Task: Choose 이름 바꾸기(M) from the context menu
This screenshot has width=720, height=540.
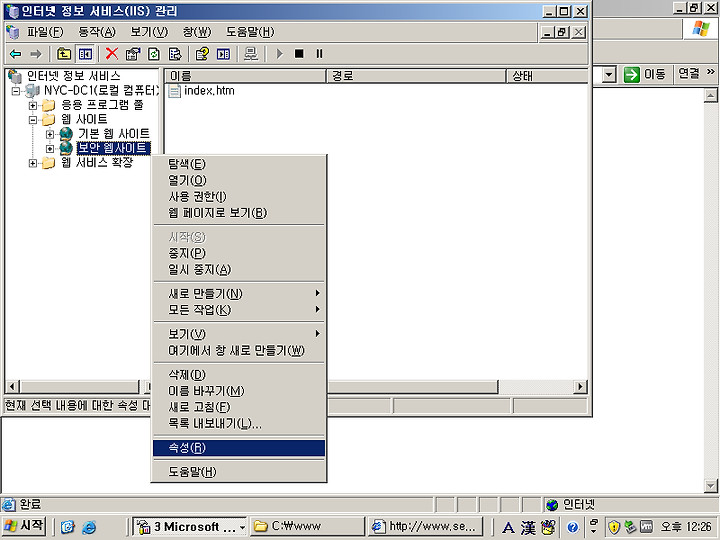Action: tap(239, 391)
